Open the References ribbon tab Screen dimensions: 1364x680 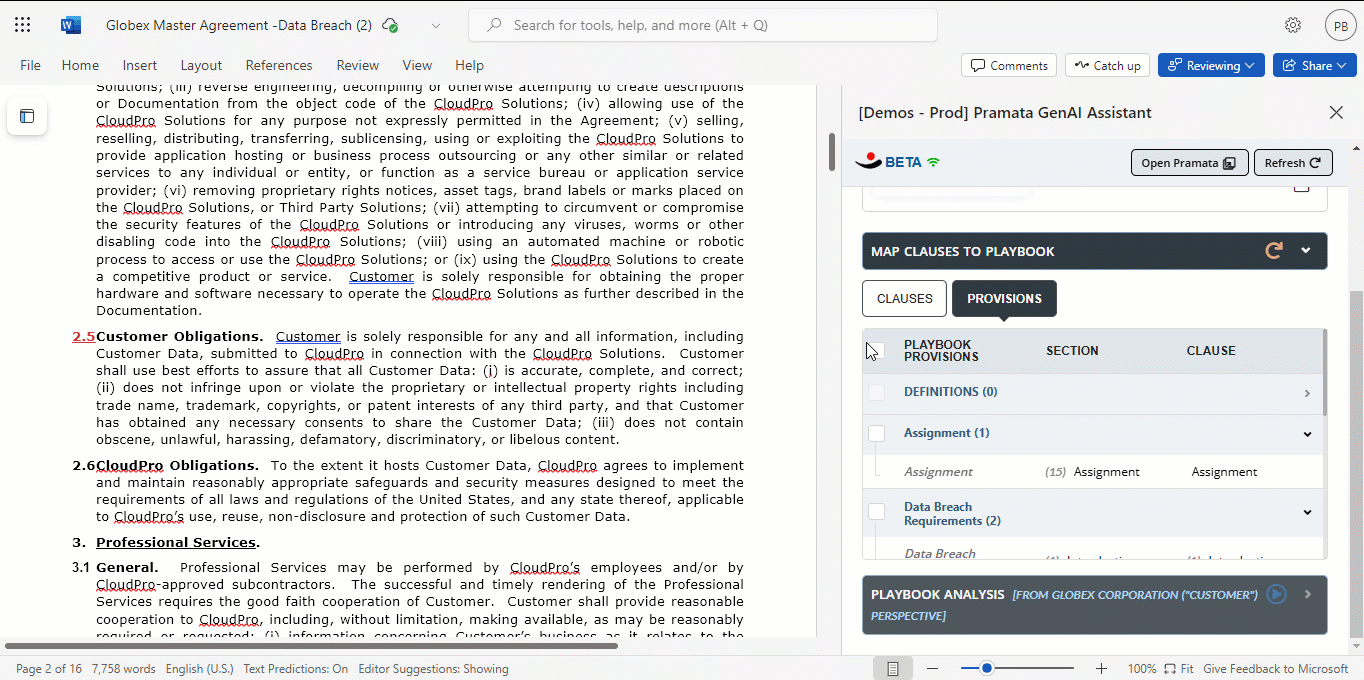pos(279,65)
